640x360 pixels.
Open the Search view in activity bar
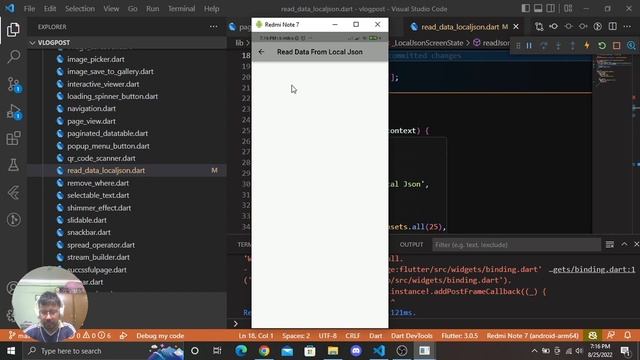13,56
